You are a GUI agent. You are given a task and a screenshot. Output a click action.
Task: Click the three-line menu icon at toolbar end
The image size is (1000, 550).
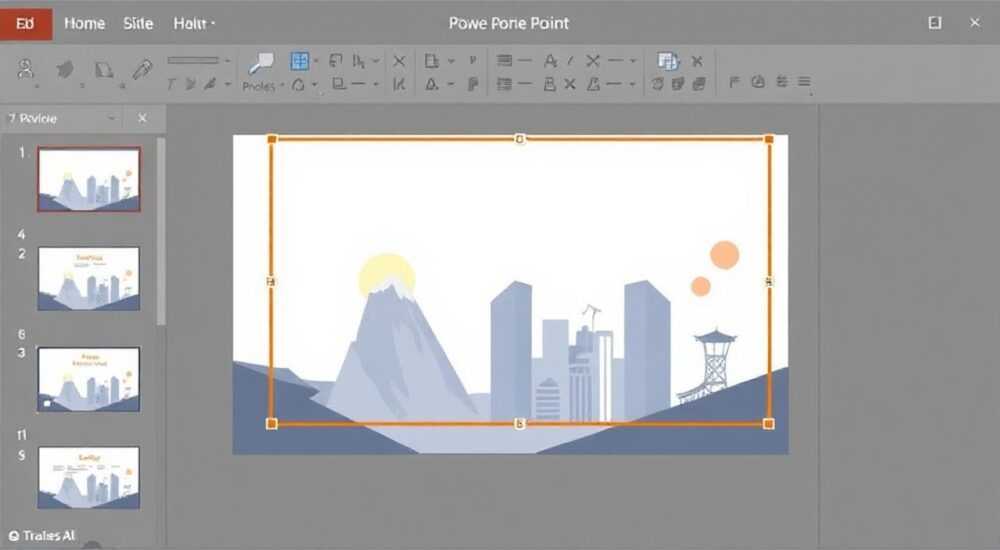tap(804, 82)
